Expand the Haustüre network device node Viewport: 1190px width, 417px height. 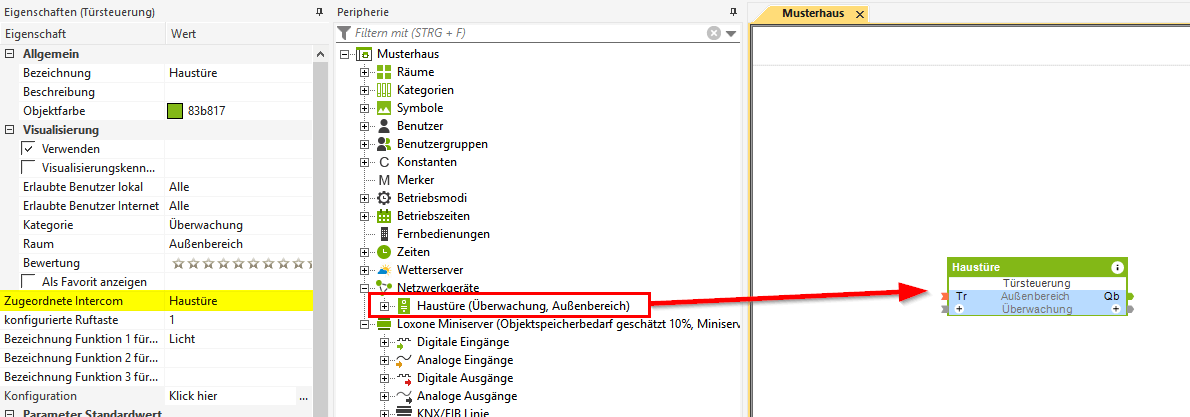(x=385, y=306)
